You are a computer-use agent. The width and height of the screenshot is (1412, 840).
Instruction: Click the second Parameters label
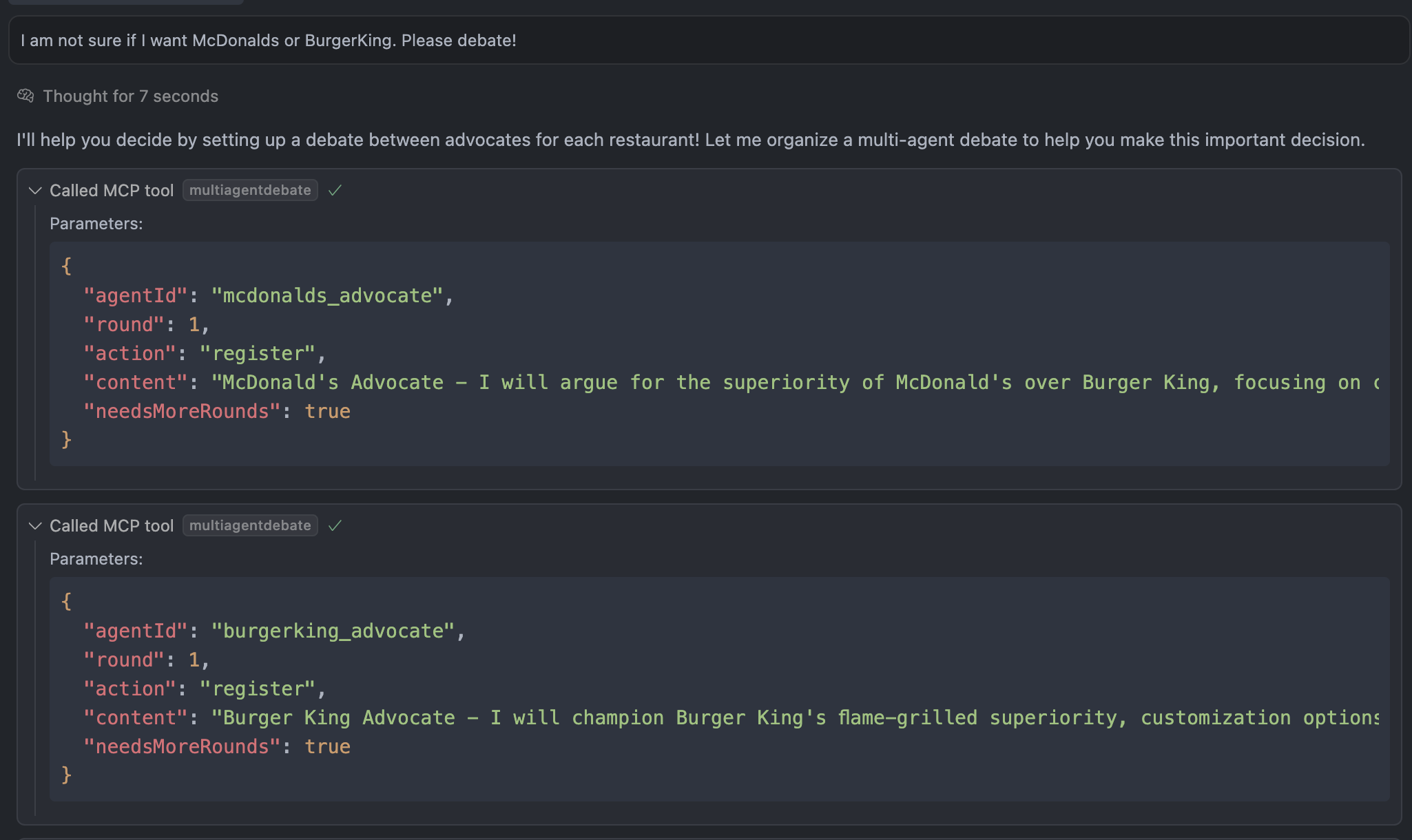pos(96,559)
